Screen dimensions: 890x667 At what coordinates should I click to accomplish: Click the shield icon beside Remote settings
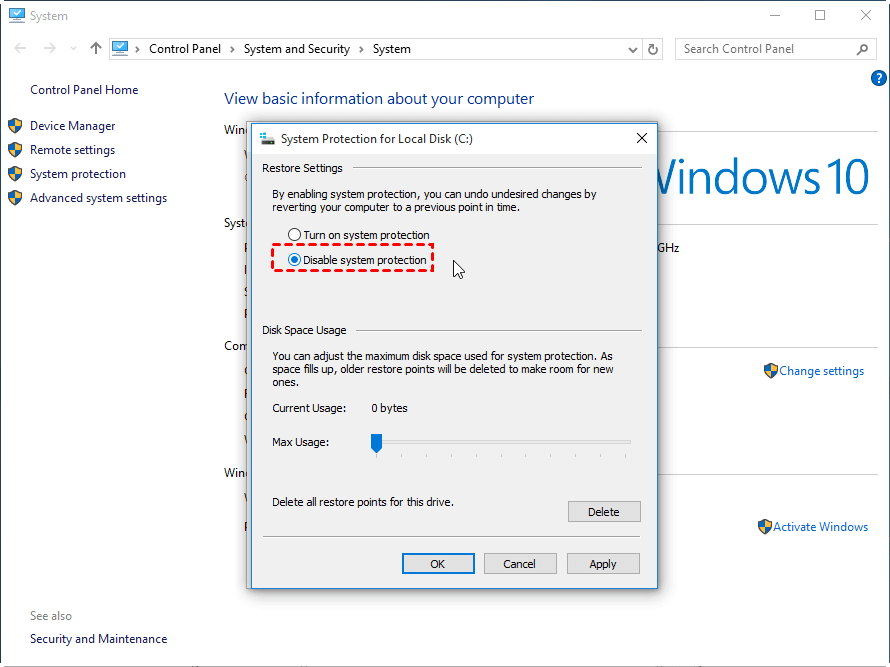tap(15, 150)
